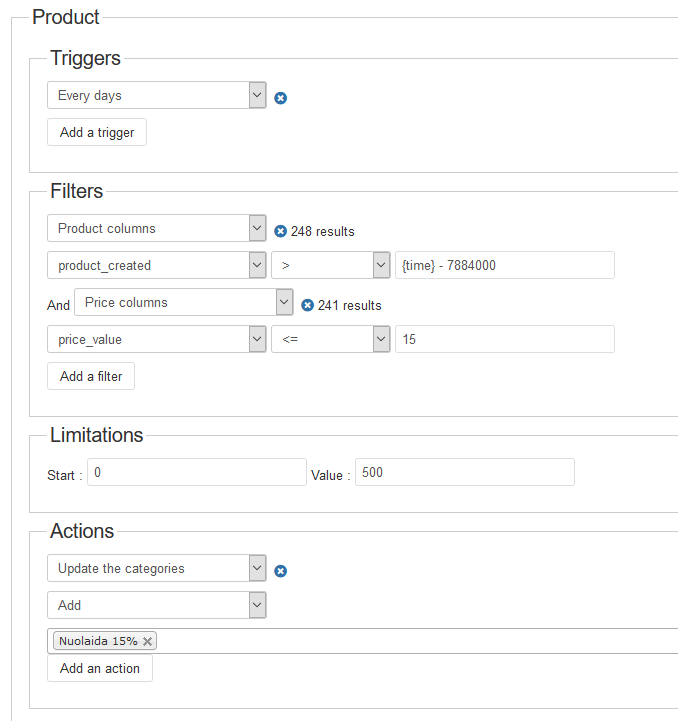Open the Product columns filter dropdown
The width and height of the screenshot is (678, 721).
click(157, 228)
